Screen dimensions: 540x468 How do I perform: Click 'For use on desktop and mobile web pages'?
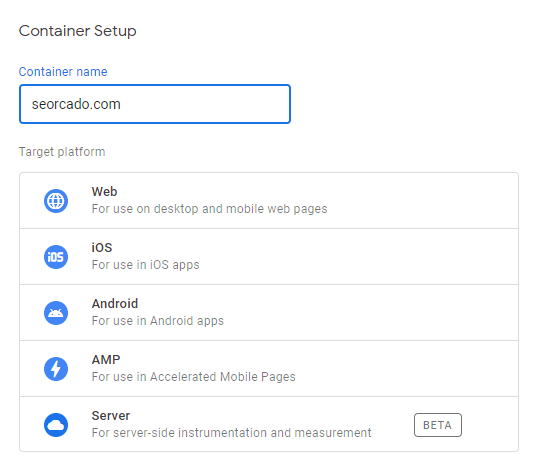pyautogui.click(x=209, y=209)
